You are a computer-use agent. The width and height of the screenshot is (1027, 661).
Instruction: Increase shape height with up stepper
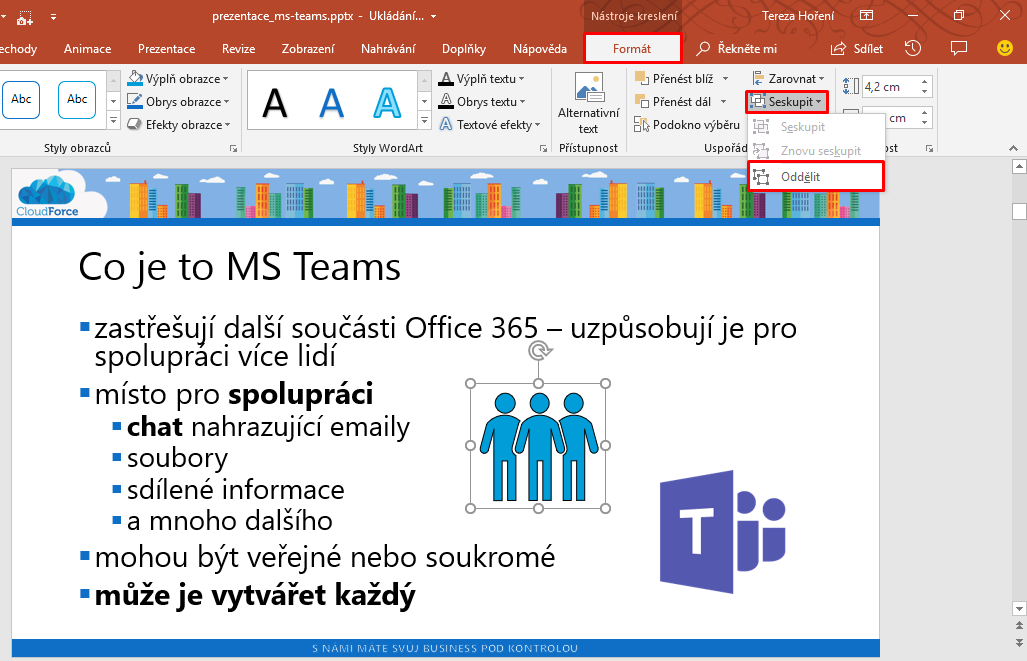[924, 83]
